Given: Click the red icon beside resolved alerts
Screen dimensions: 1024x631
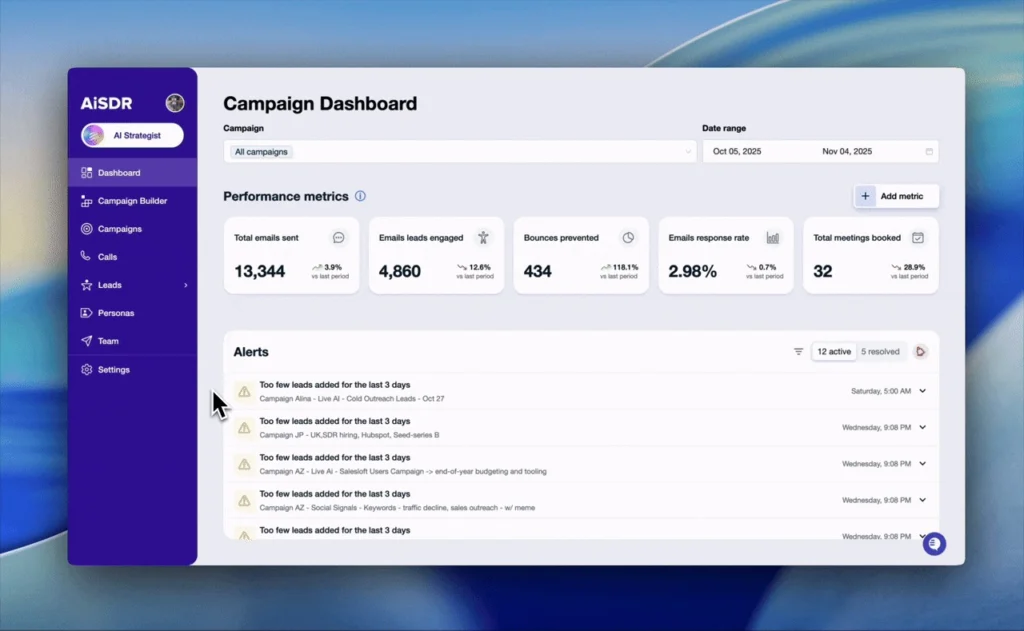Looking at the screenshot, I should click(920, 352).
